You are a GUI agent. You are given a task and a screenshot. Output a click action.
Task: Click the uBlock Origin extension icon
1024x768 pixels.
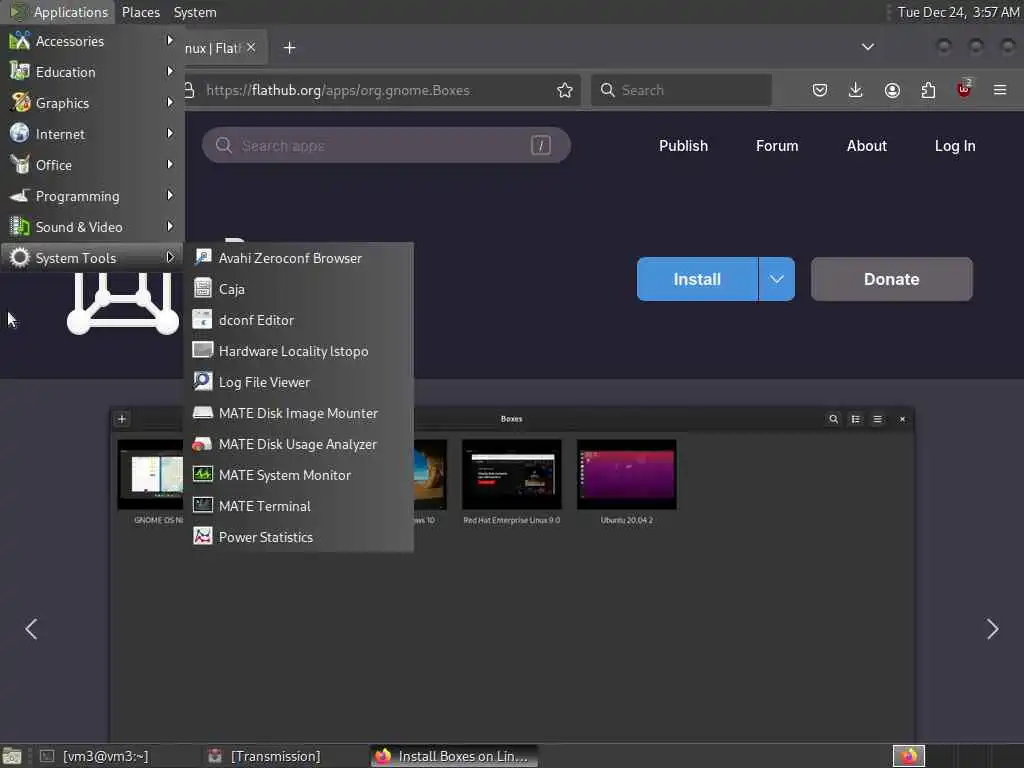(x=964, y=89)
